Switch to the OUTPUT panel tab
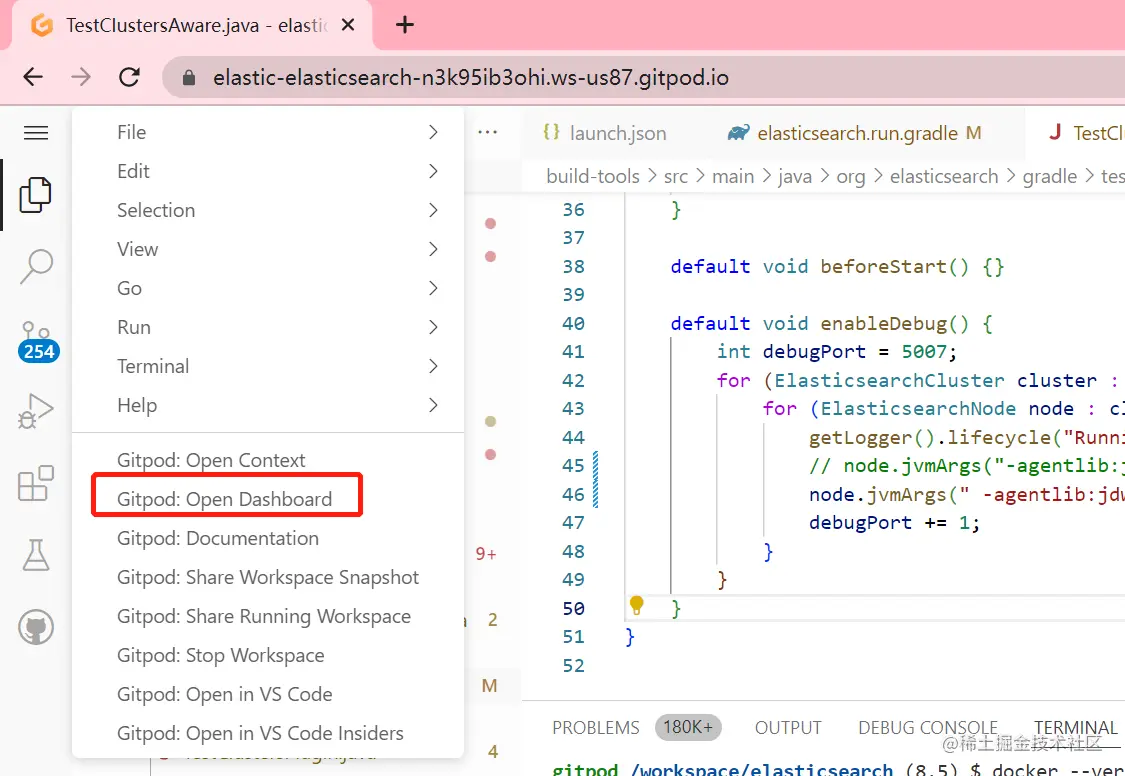The width and height of the screenshot is (1125, 776). coord(788,727)
